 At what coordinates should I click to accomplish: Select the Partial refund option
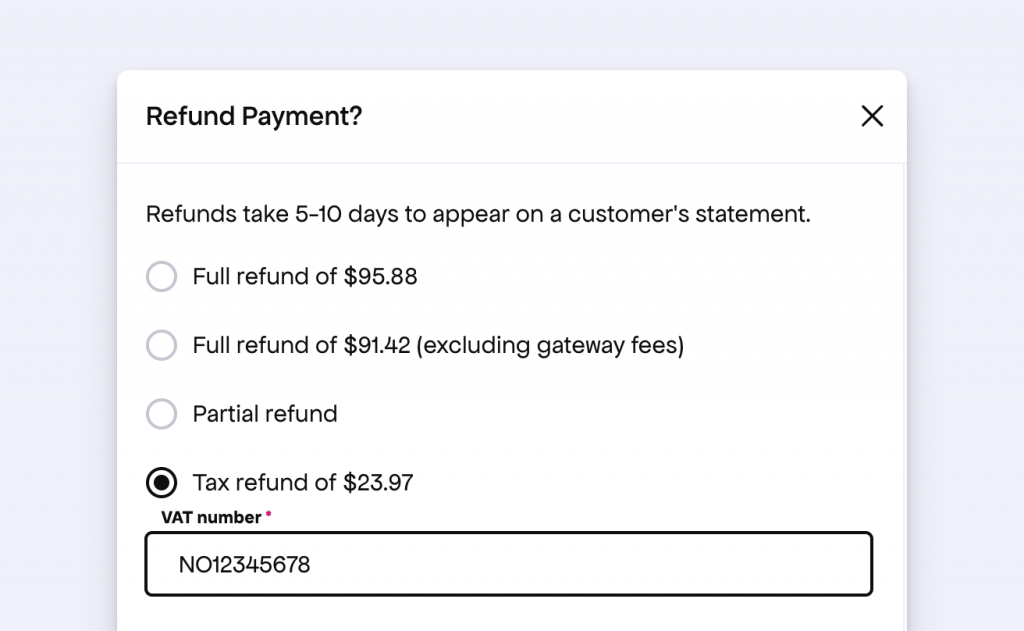pos(161,414)
